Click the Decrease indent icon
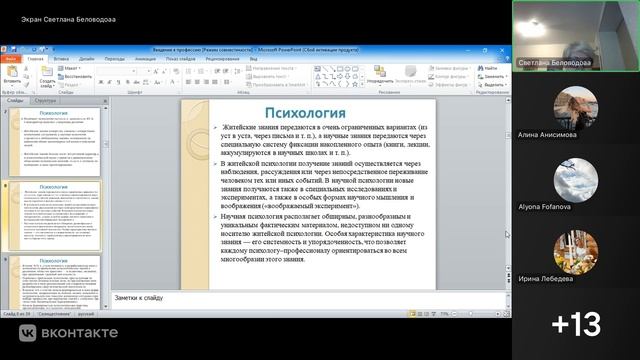Viewport: 640px width, 360px height. (217, 71)
